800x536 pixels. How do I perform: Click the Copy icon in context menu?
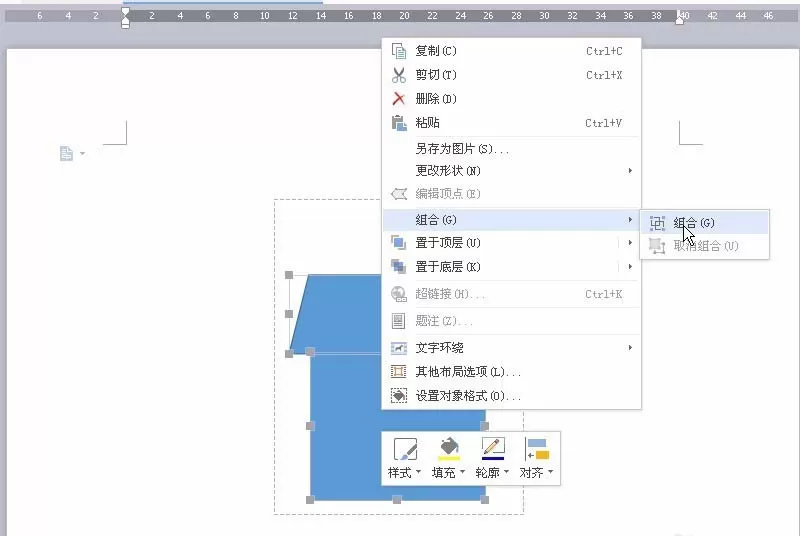pos(399,51)
